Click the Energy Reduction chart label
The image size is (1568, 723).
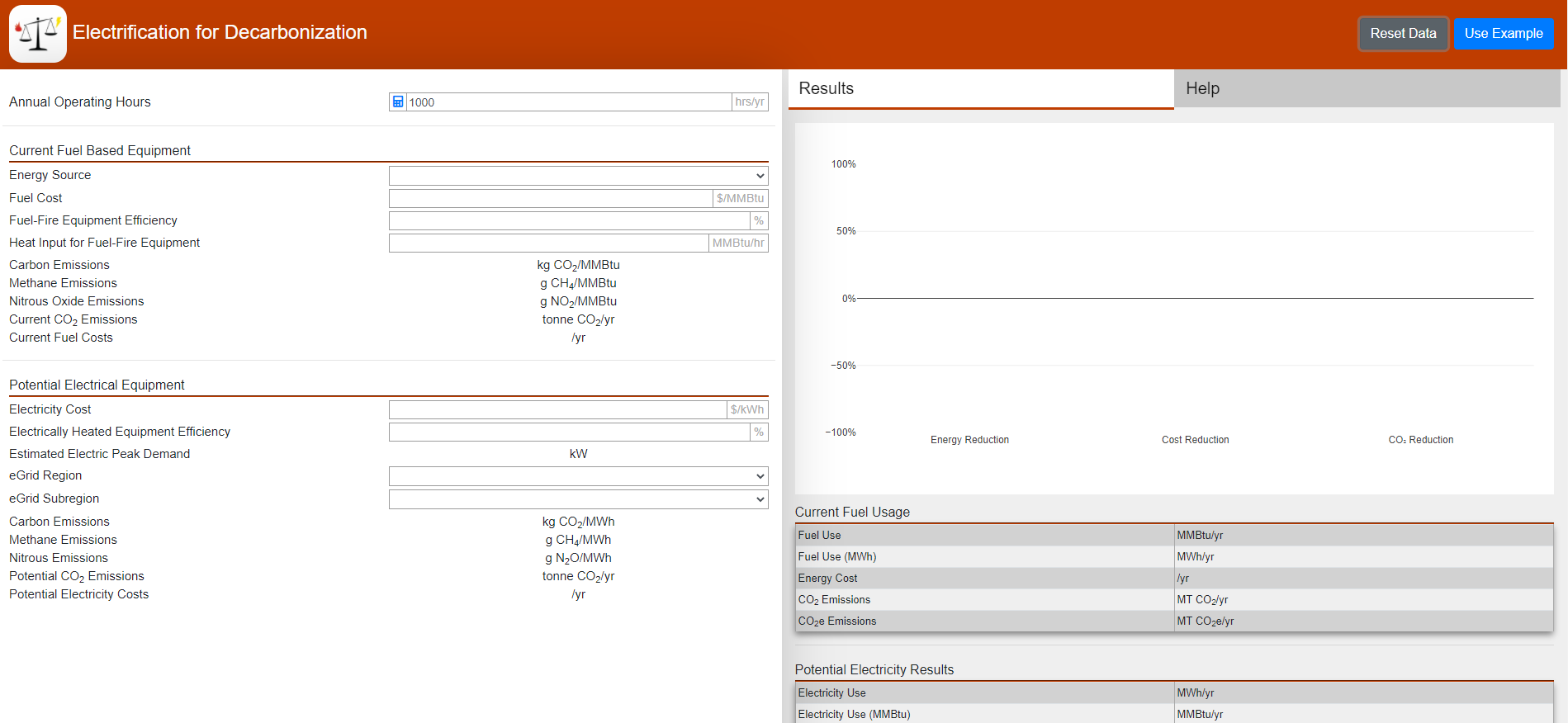pos(969,440)
